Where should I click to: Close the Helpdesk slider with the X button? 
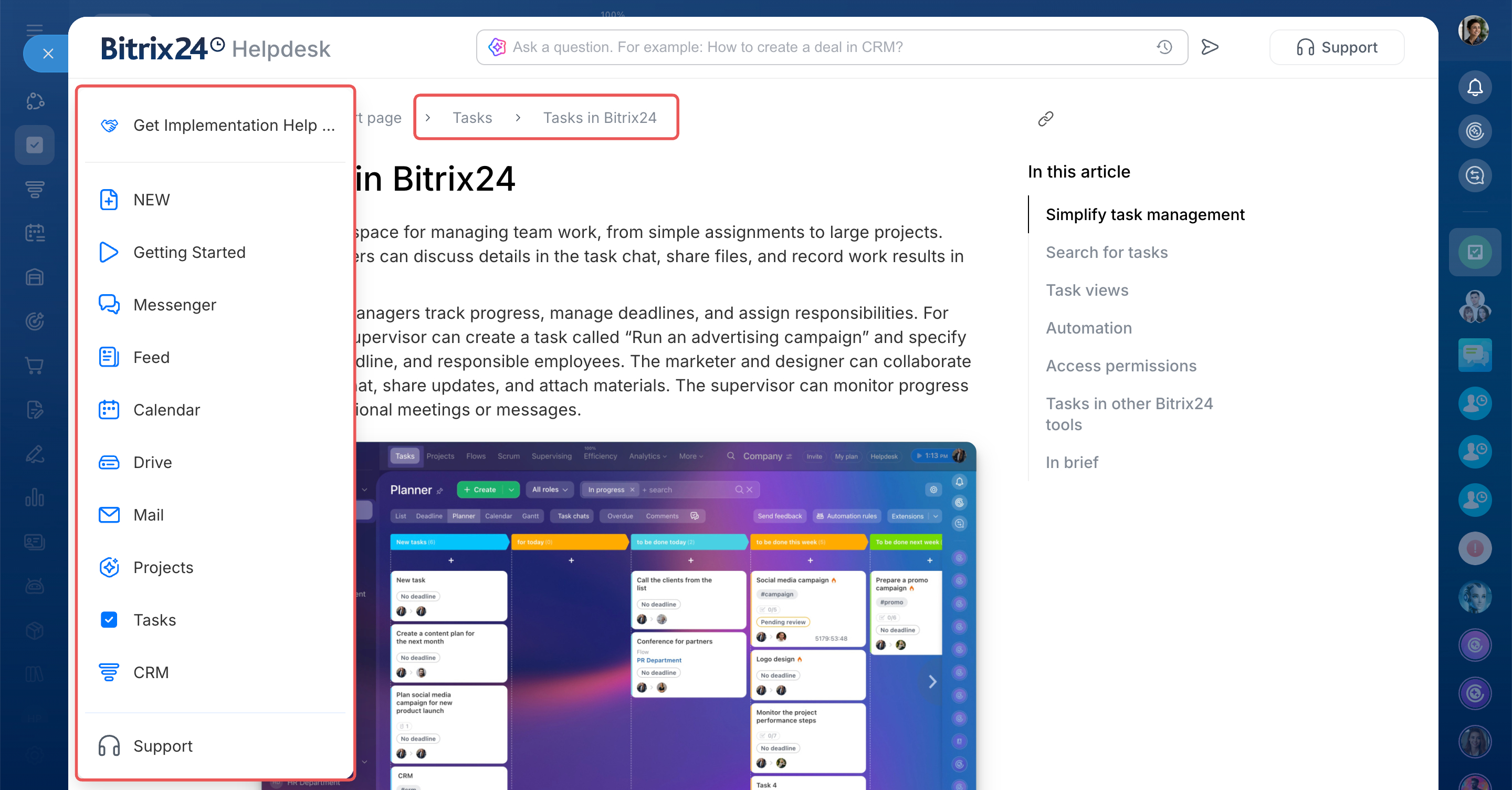click(48, 54)
